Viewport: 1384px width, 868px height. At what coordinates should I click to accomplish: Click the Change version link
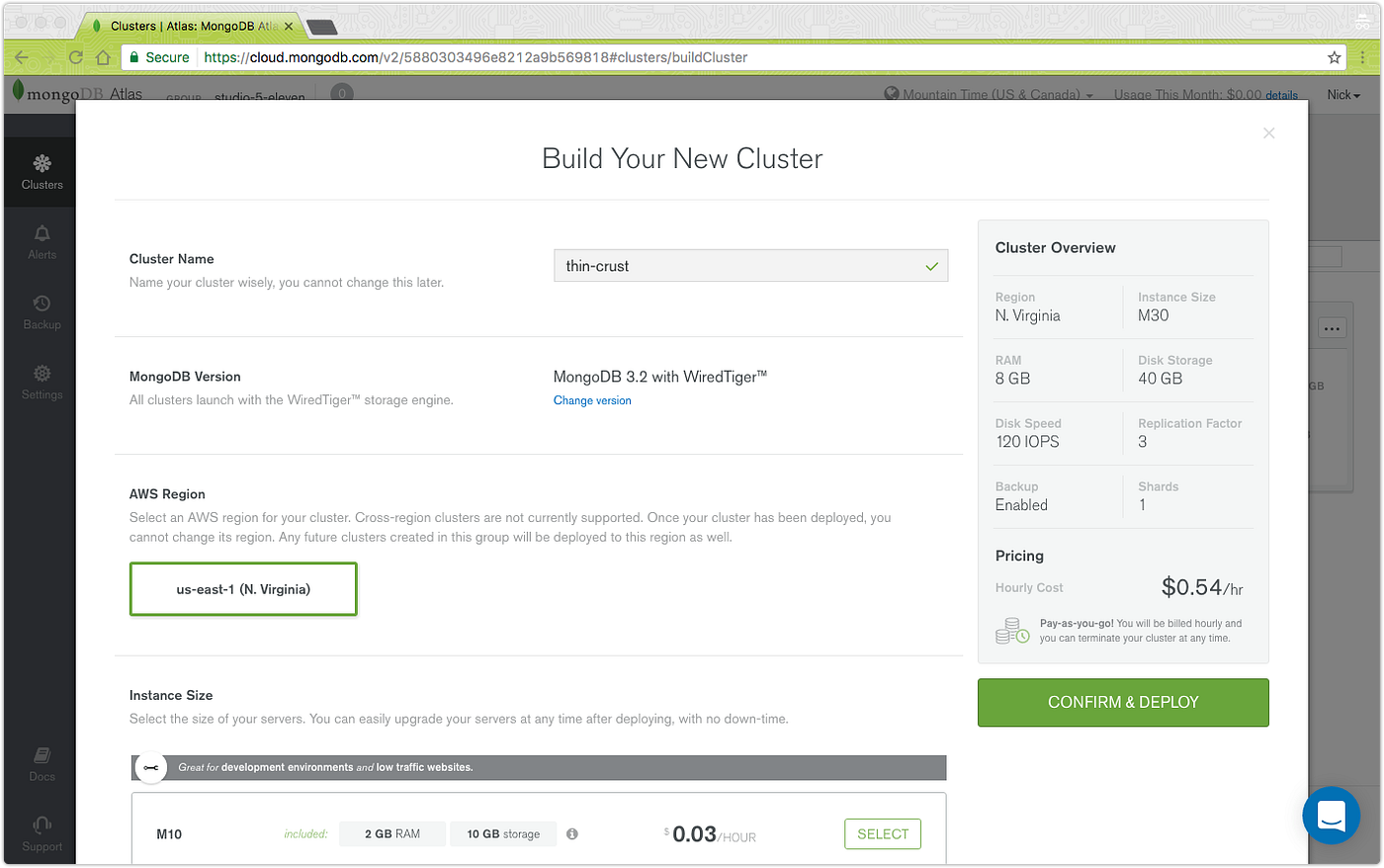pyautogui.click(x=592, y=400)
